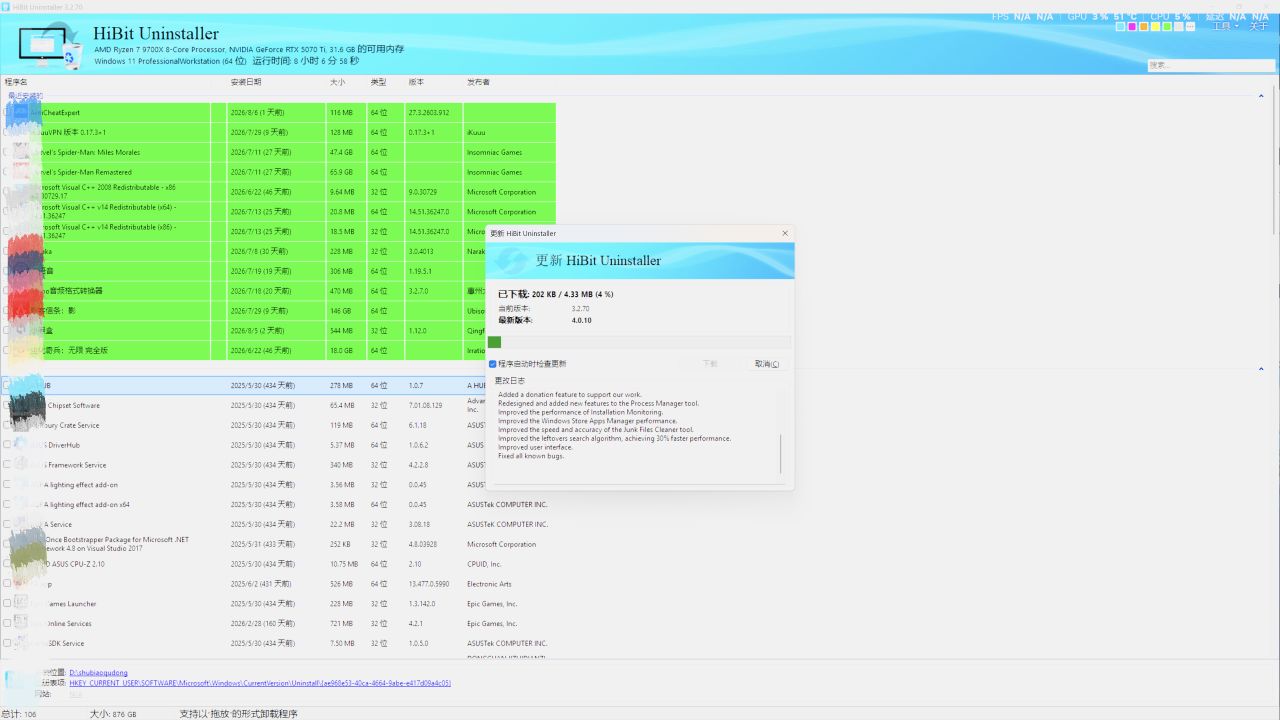Viewport: 1280px width, 720px height.
Task: Pick the green theme color swatch
Action: [x=1167, y=27]
